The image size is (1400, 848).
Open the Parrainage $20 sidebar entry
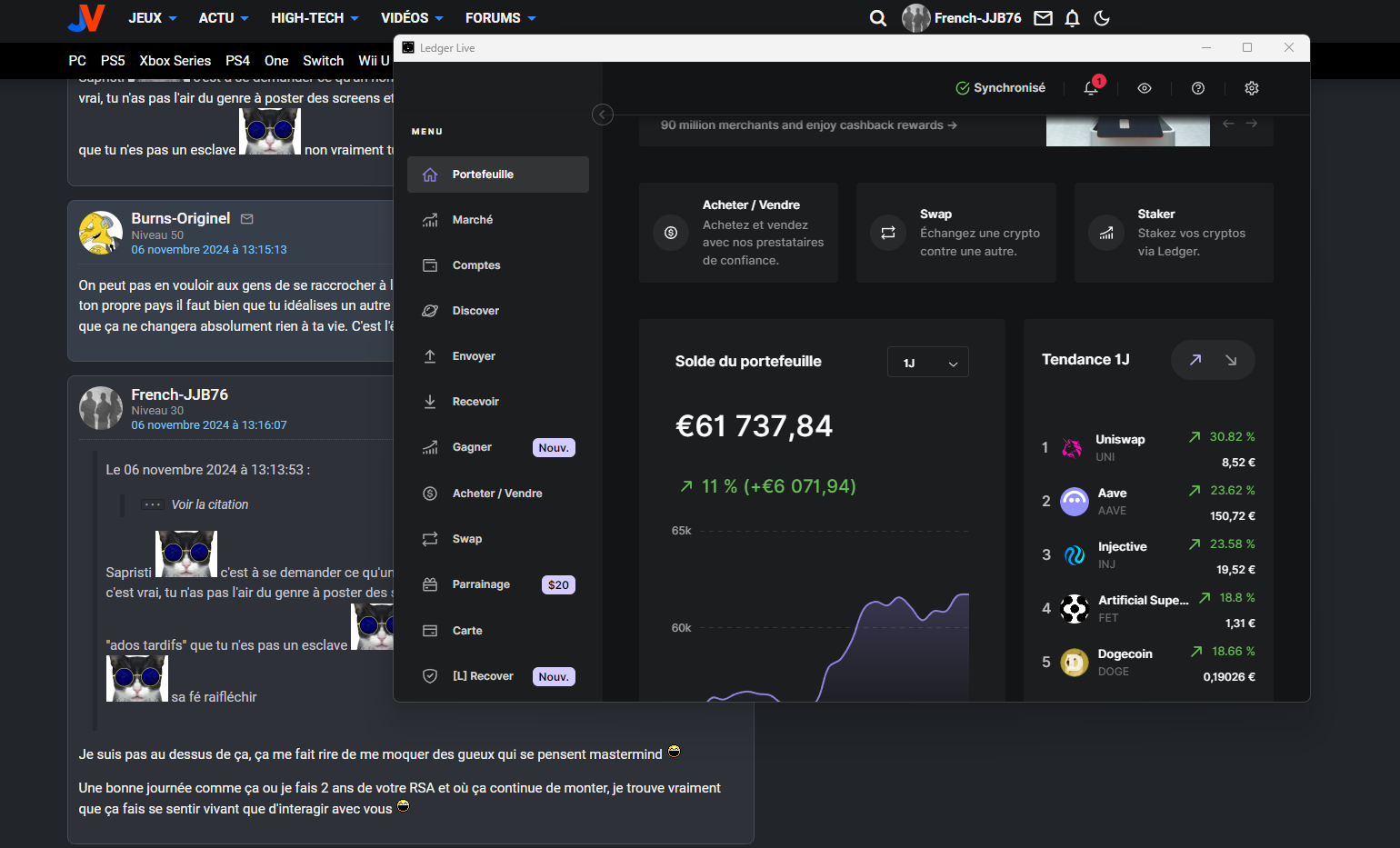498,584
